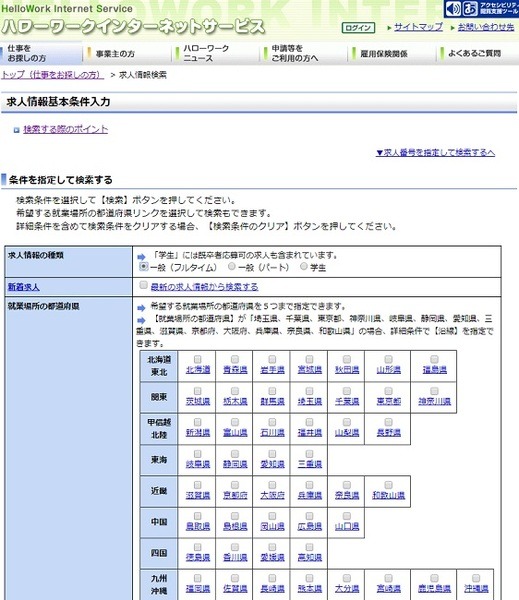This screenshot has height=600, width=519.
Task: Check the 広島県 checkbox
Action: (309, 516)
